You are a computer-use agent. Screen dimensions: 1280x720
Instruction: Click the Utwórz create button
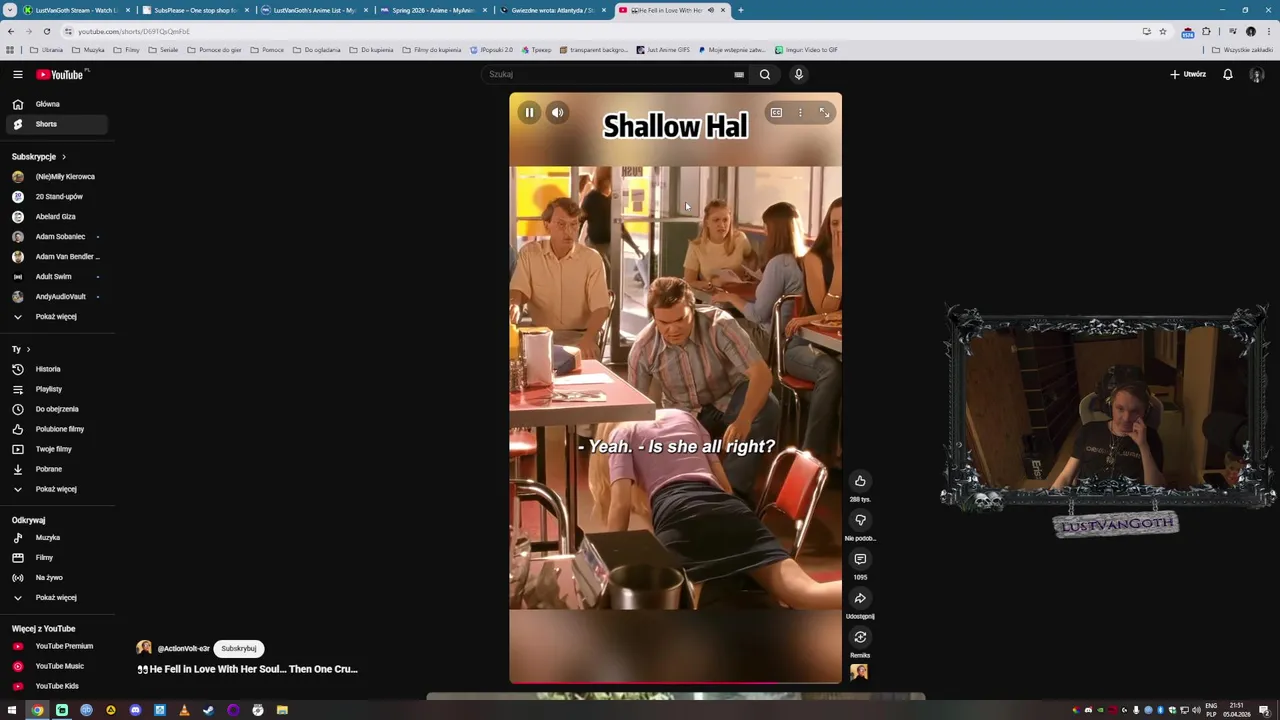(x=1189, y=74)
